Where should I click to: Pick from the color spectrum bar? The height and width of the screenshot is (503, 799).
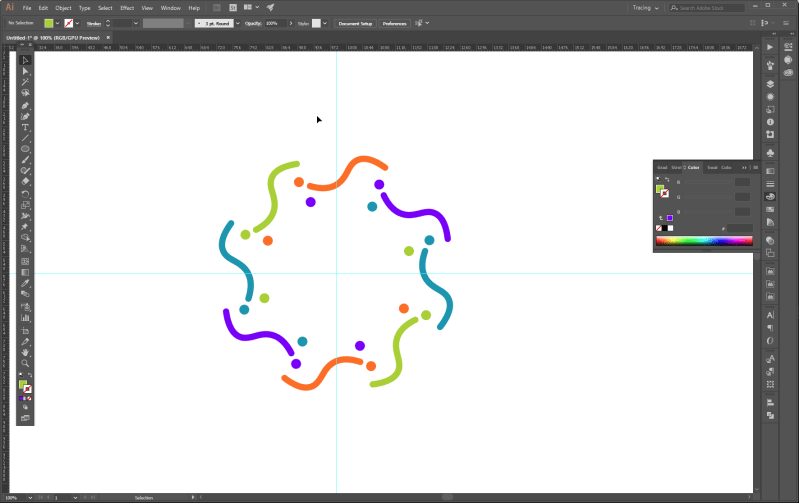(x=704, y=241)
